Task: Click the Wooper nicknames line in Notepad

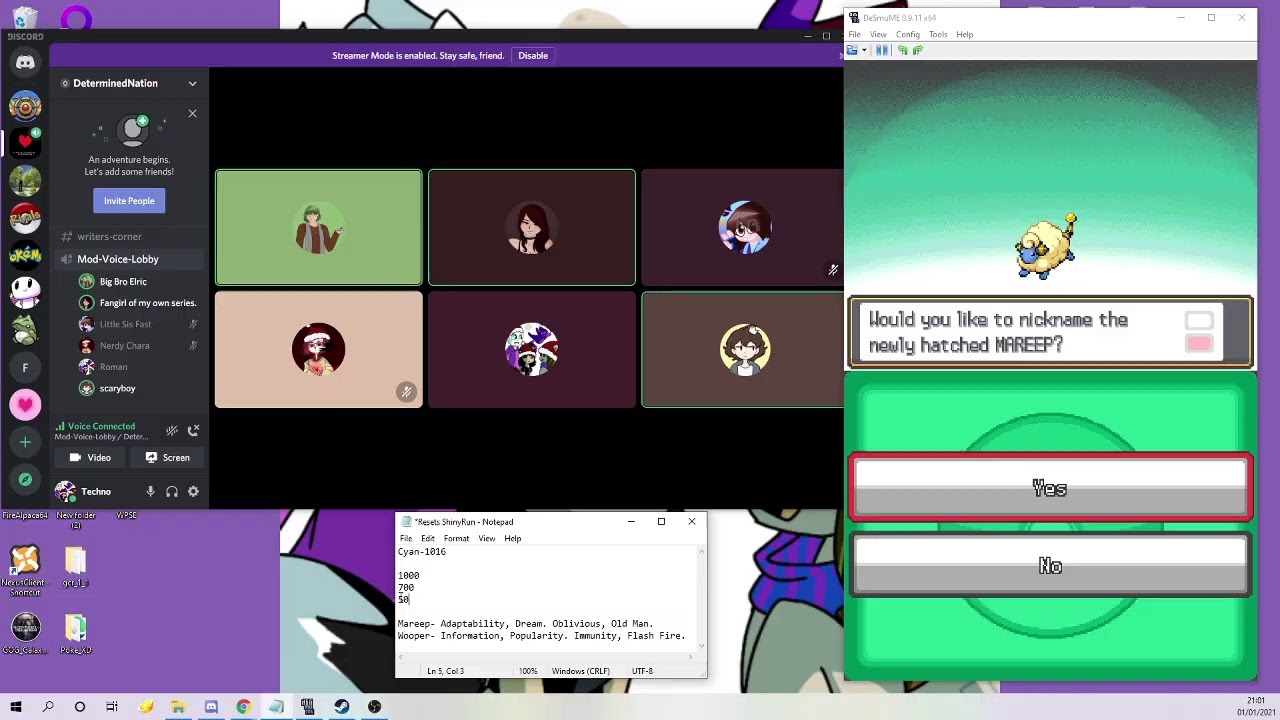Action: coord(541,636)
